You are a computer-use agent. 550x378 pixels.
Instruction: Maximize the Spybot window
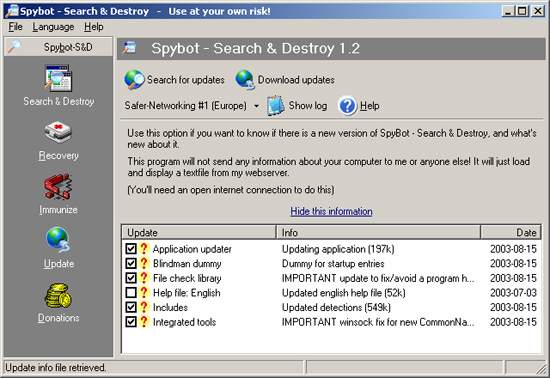(x=522, y=11)
